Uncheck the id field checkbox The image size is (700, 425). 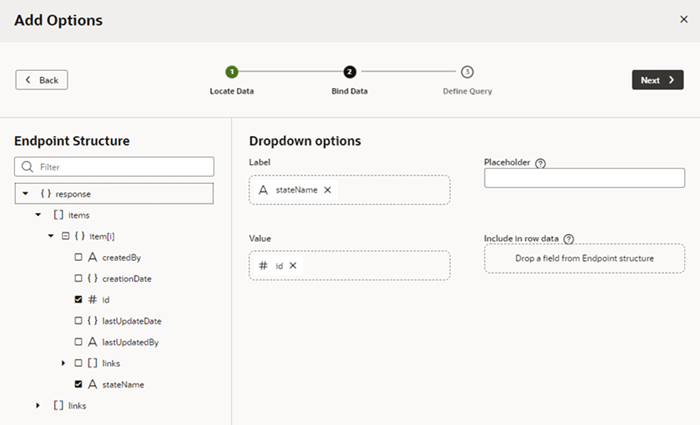78,299
